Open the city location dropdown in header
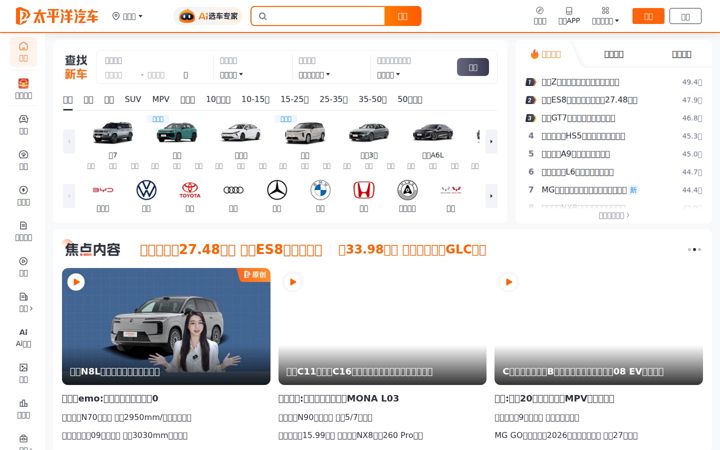 coord(128,16)
